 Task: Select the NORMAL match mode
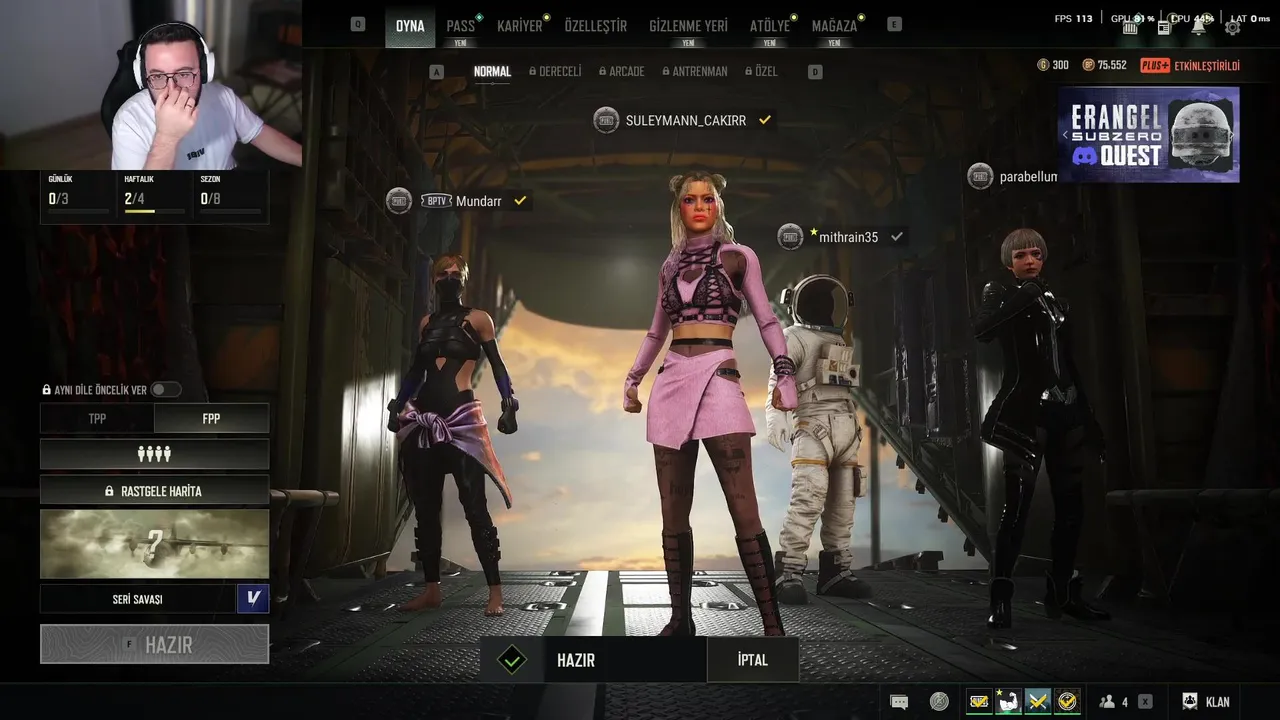tap(492, 72)
